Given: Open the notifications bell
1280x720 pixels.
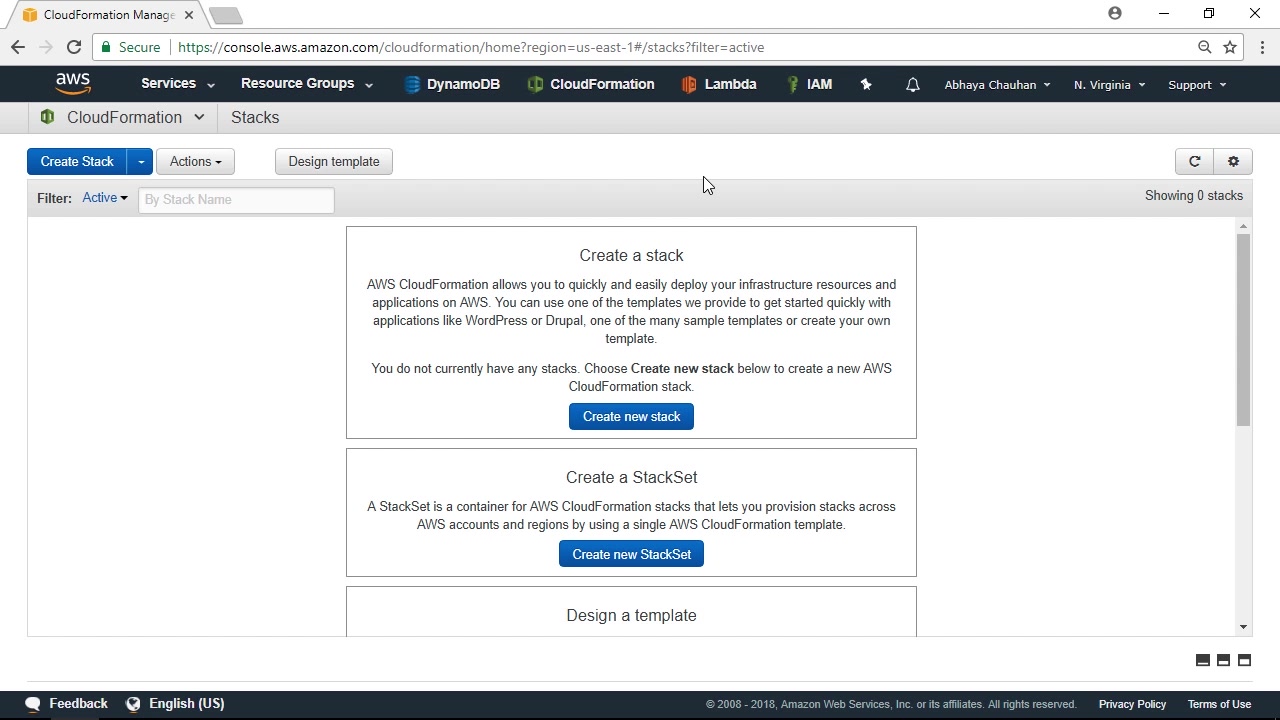Looking at the screenshot, I should [x=912, y=85].
